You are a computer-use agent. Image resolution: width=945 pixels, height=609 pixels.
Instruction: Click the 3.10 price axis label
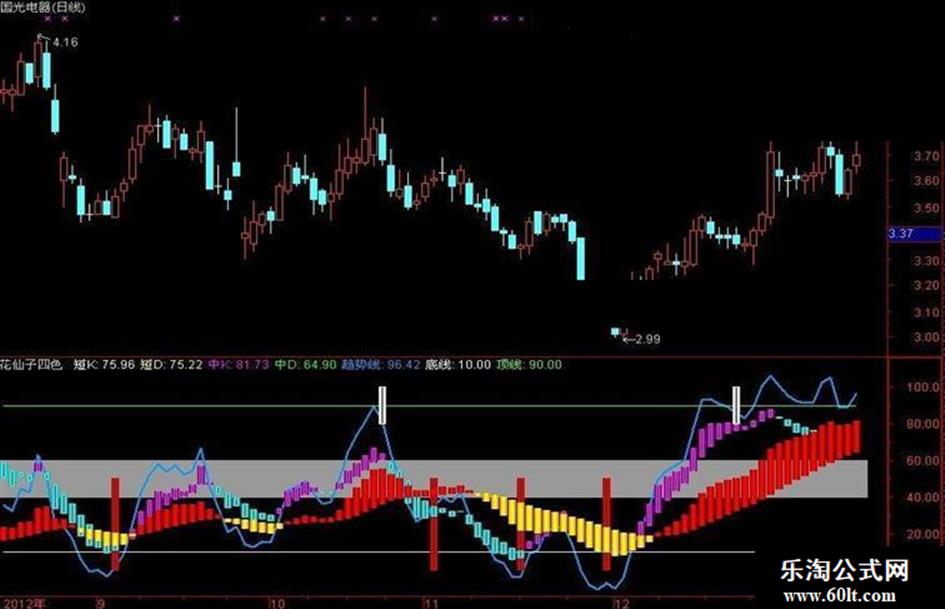point(926,312)
